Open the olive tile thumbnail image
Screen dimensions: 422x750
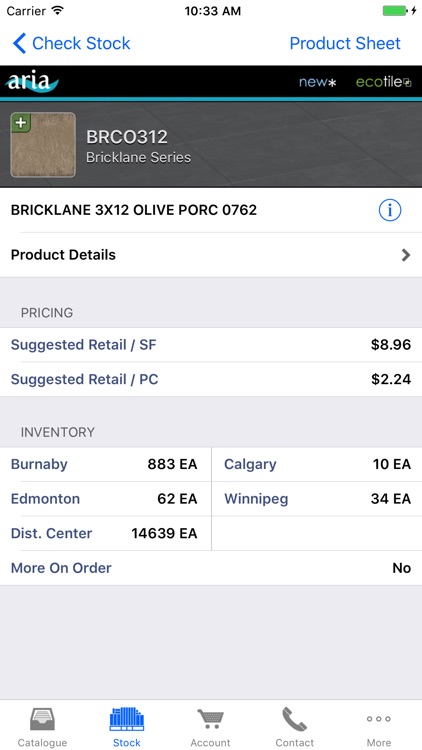[43, 145]
